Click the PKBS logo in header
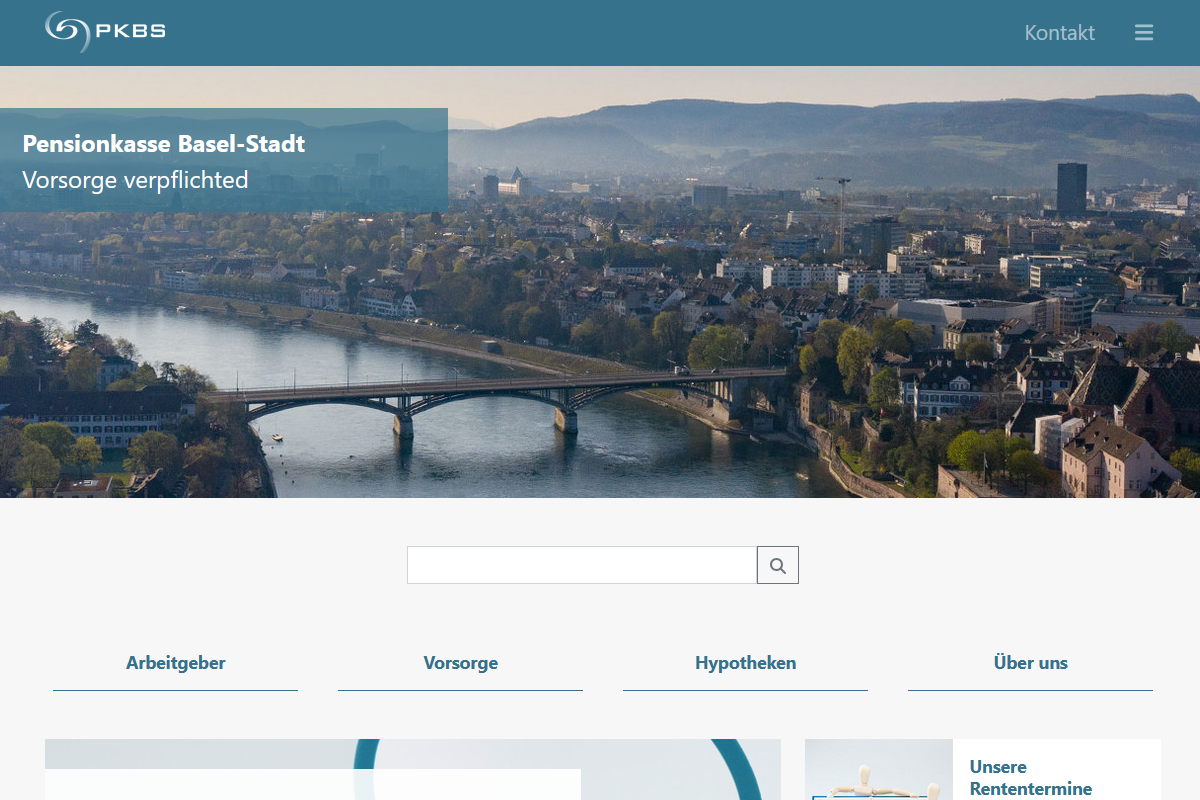Screen dimensions: 1200x800 (105, 32)
